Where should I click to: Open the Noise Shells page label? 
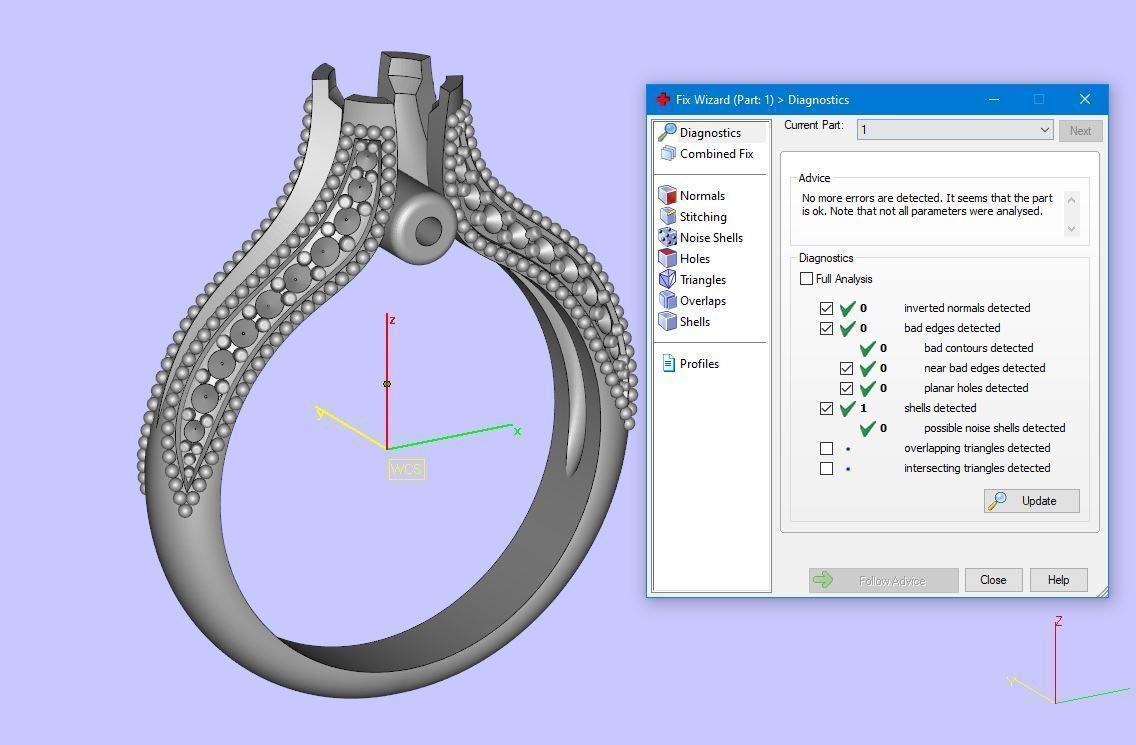[x=711, y=238]
